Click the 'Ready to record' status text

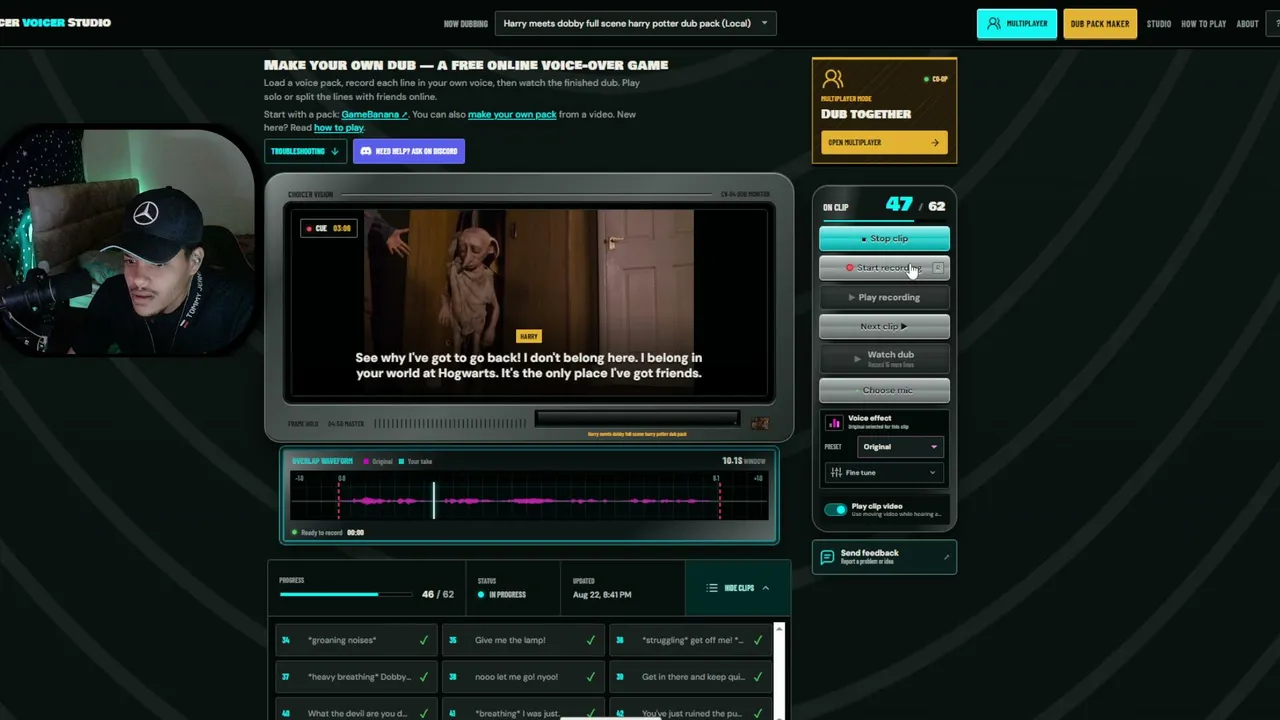(x=321, y=533)
